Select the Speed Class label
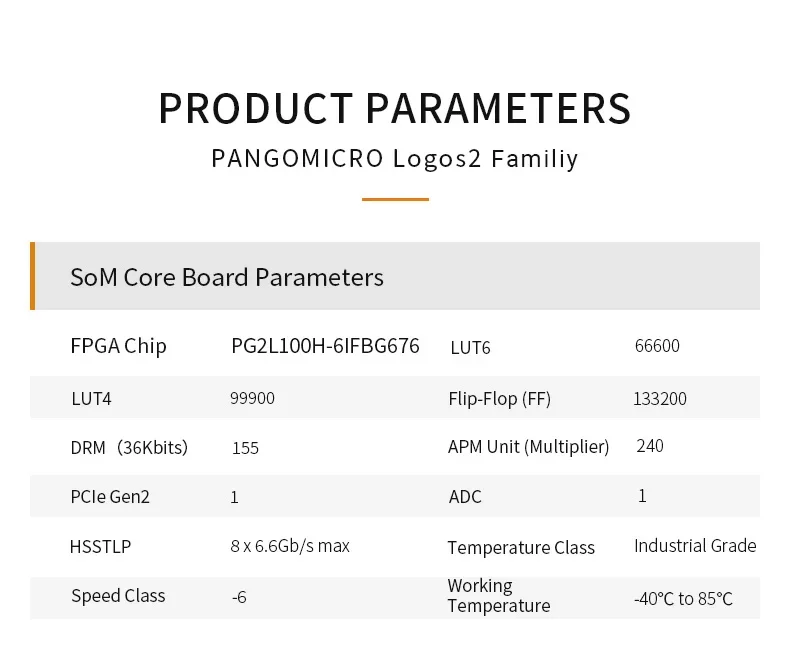Image resolution: width=790 pixels, height=662 pixels. [x=118, y=596]
